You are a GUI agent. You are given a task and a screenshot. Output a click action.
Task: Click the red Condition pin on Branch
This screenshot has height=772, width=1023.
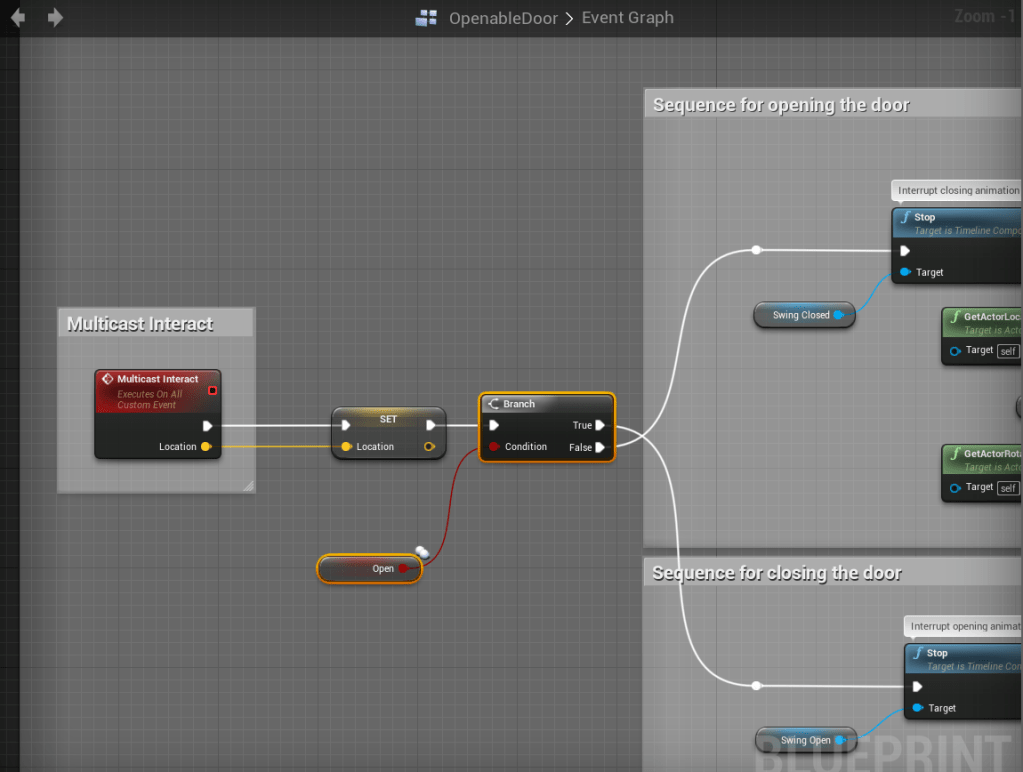[494, 447]
